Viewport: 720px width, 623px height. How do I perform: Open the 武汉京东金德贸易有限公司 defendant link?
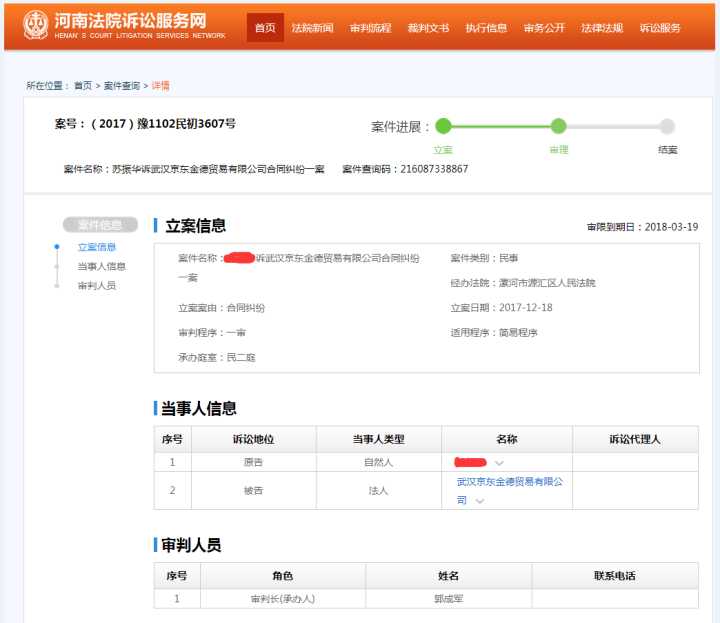(x=510, y=482)
